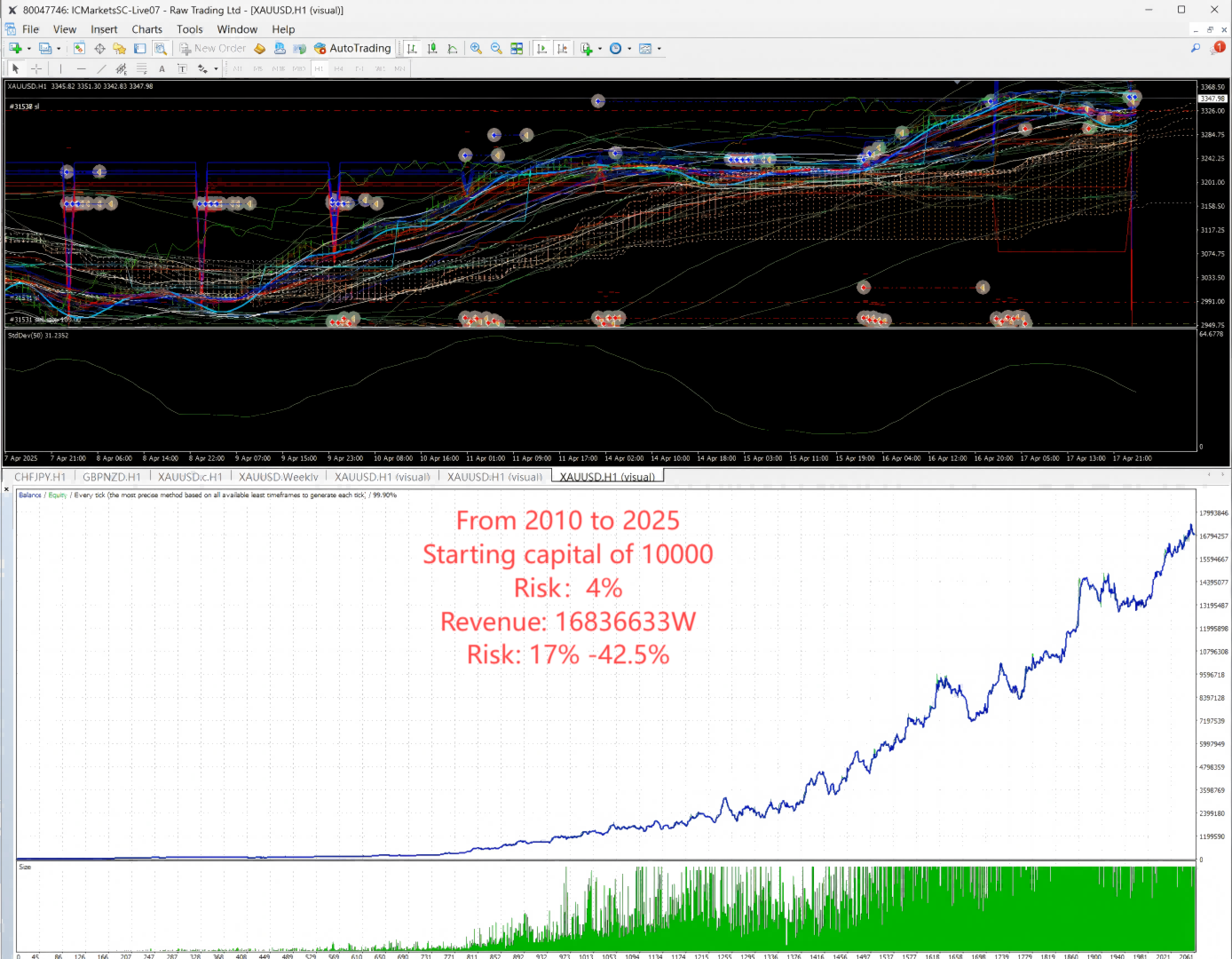Viewport: 1232px width, 959px height.
Task: Click the StdDev(50) 31.2352 indicator label
Action: tap(37, 336)
